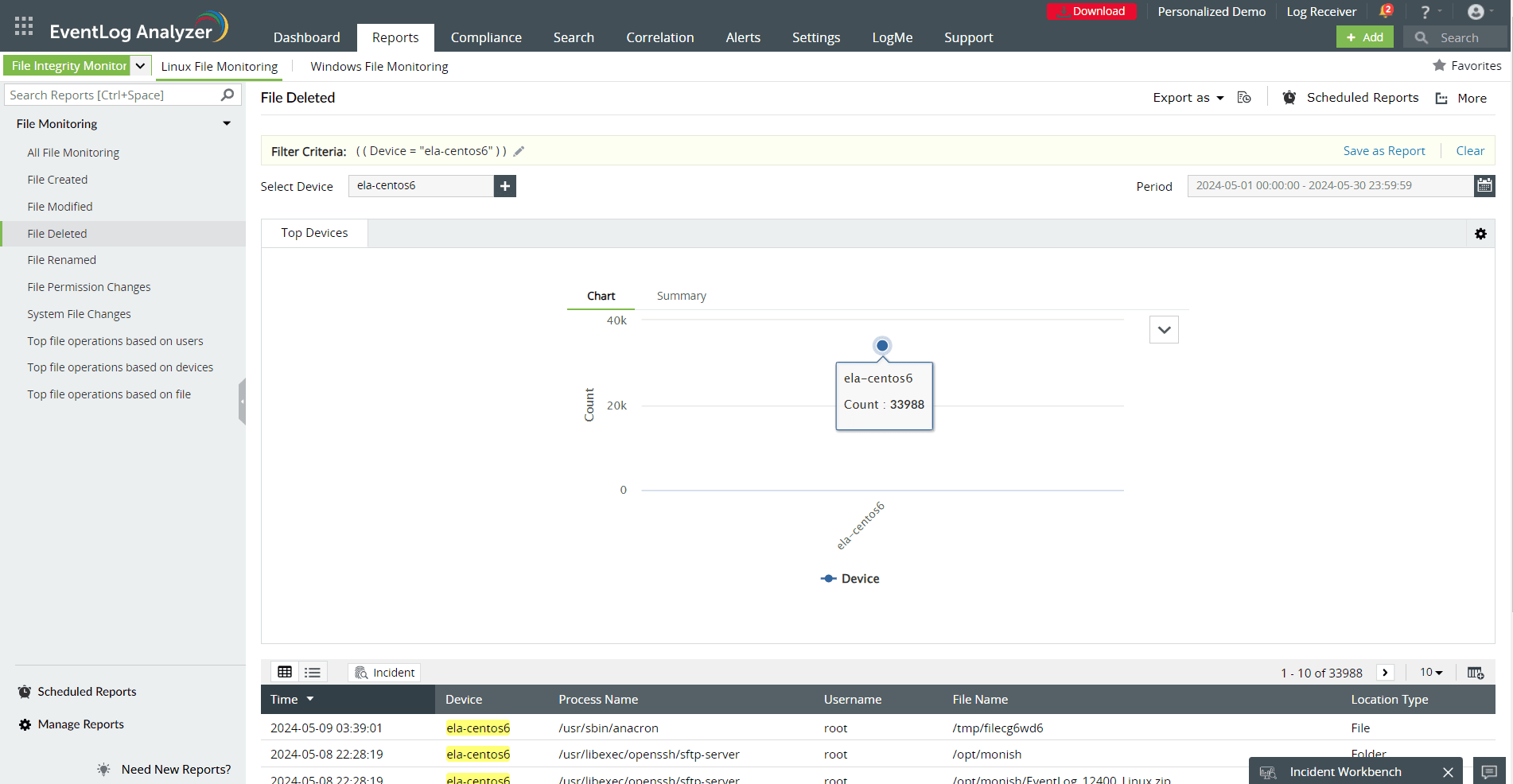Click the green Add button
The width and height of the screenshot is (1513, 784).
pos(1364,37)
